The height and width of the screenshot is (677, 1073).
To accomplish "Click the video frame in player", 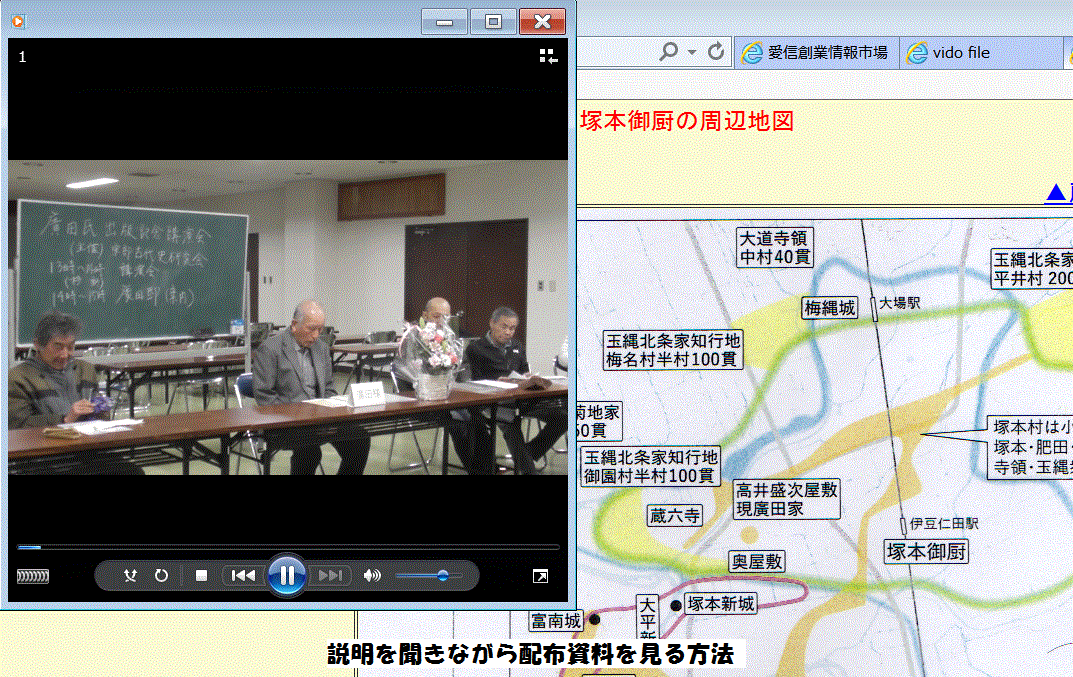I will click(x=288, y=317).
